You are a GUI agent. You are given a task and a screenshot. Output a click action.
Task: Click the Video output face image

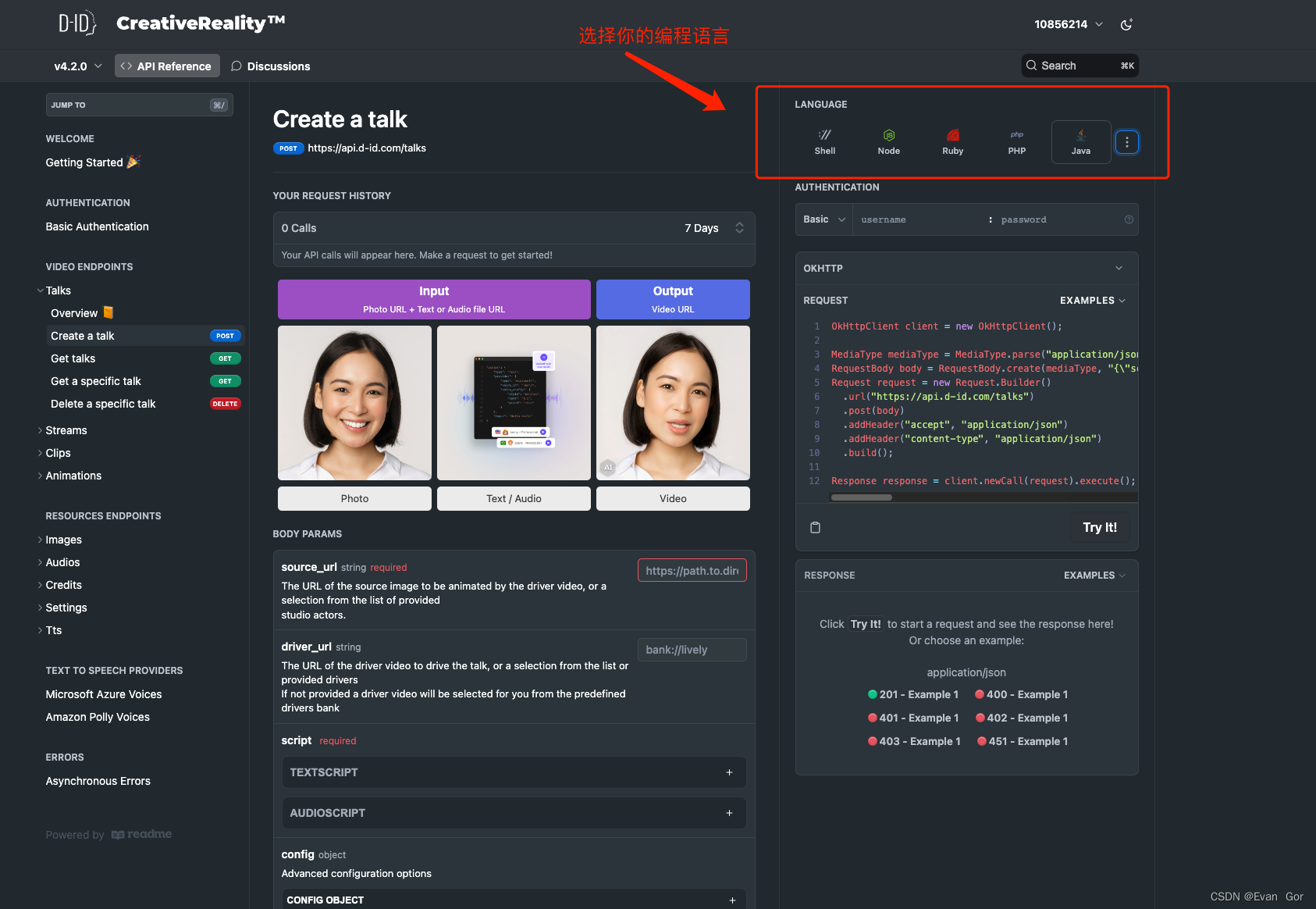click(x=673, y=403)
